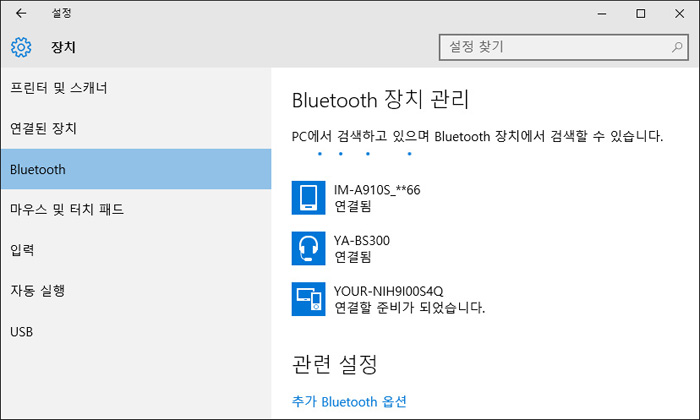Click the headset icon for YA-BS300
The image size is (700, 420).
coord(308,248)
